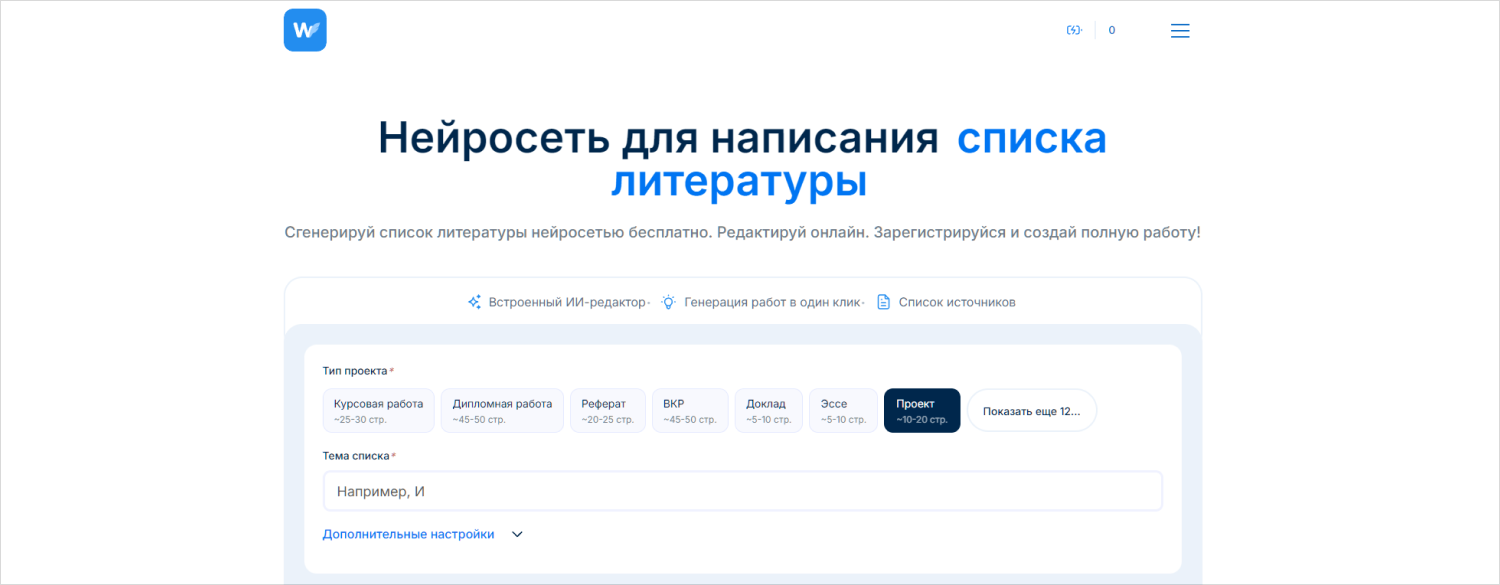Click the battery charge icon in header
Image resolution: width=1500 pixels, height=585 pixels.
coord(1074,30)
